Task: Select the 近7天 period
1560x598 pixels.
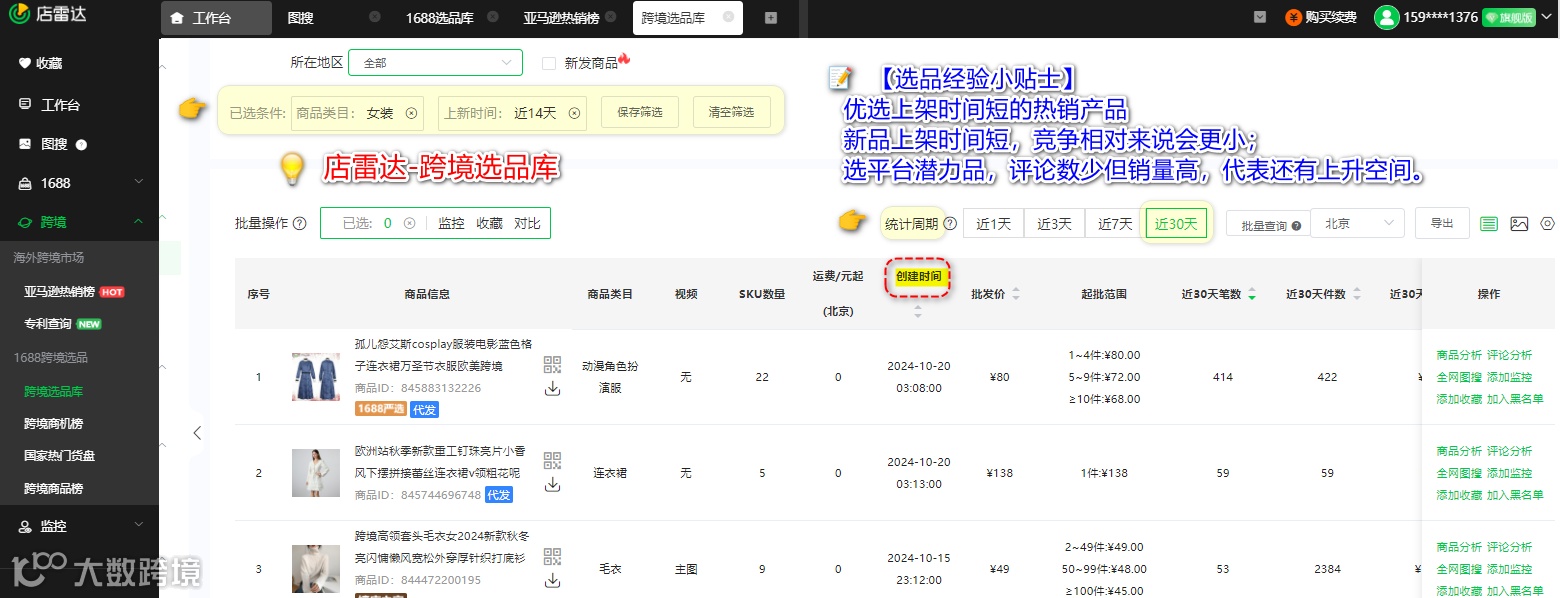Action: (x=1115, y=224)
